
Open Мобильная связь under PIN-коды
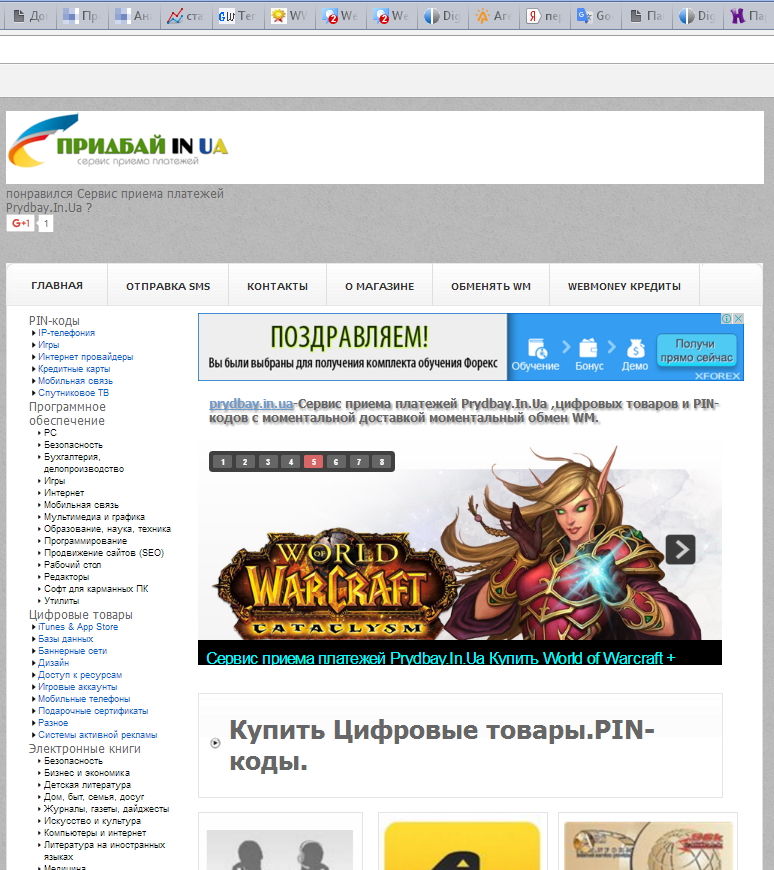[75, 381]
